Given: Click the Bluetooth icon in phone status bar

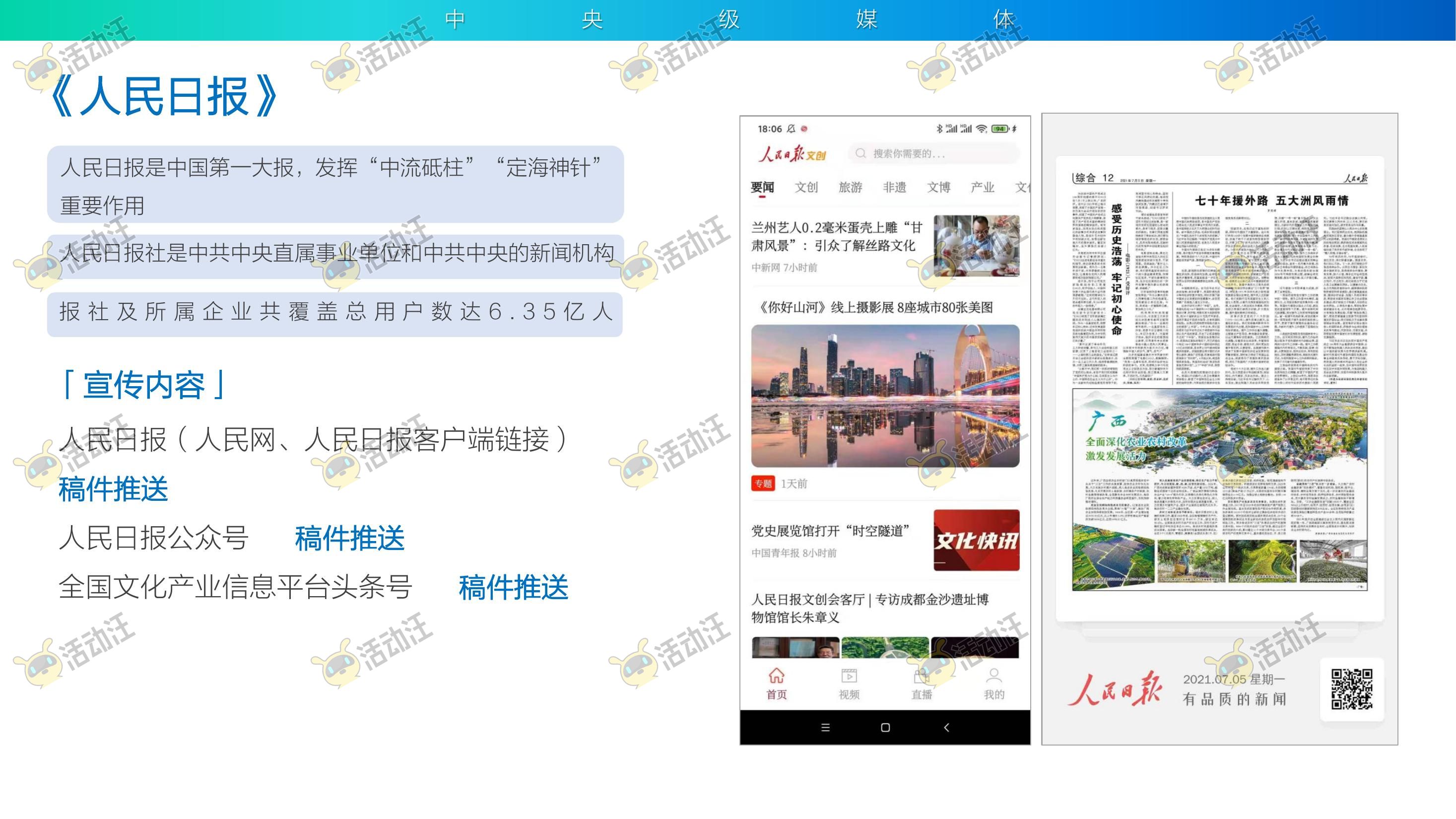Looking at the screenshot, I should [x=939, y=129].
